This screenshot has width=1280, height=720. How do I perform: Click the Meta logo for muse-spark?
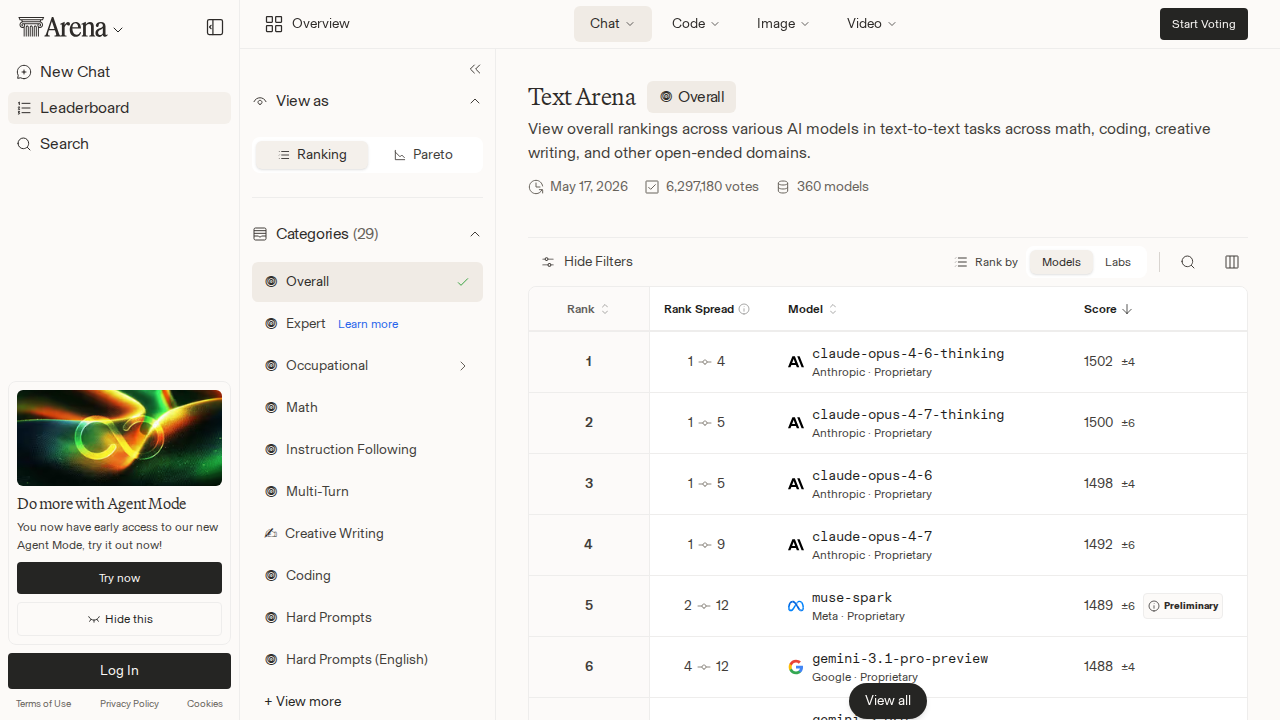pyautogui.click(x=796, y=606)
